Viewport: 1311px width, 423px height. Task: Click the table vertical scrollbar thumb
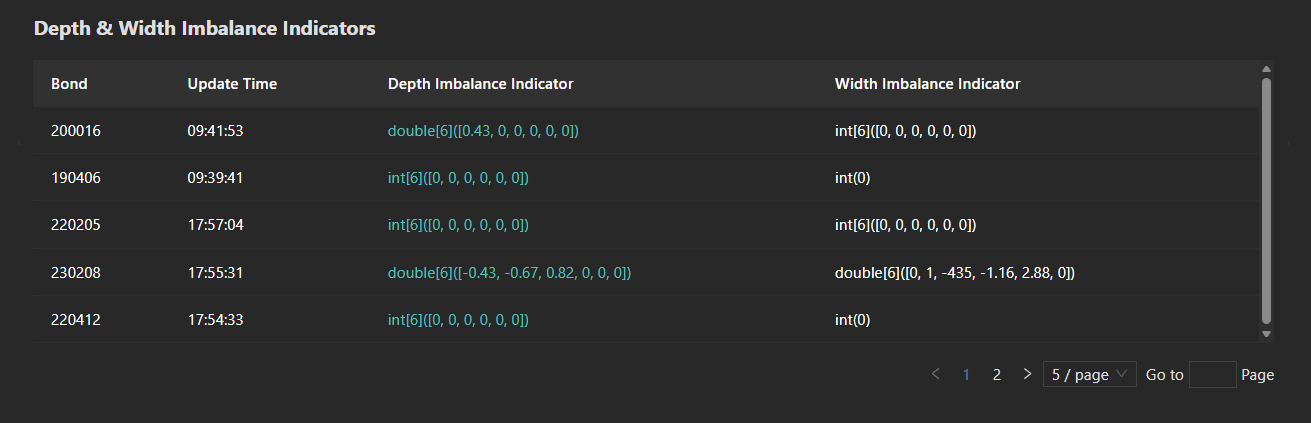(x=1266, y=200)
